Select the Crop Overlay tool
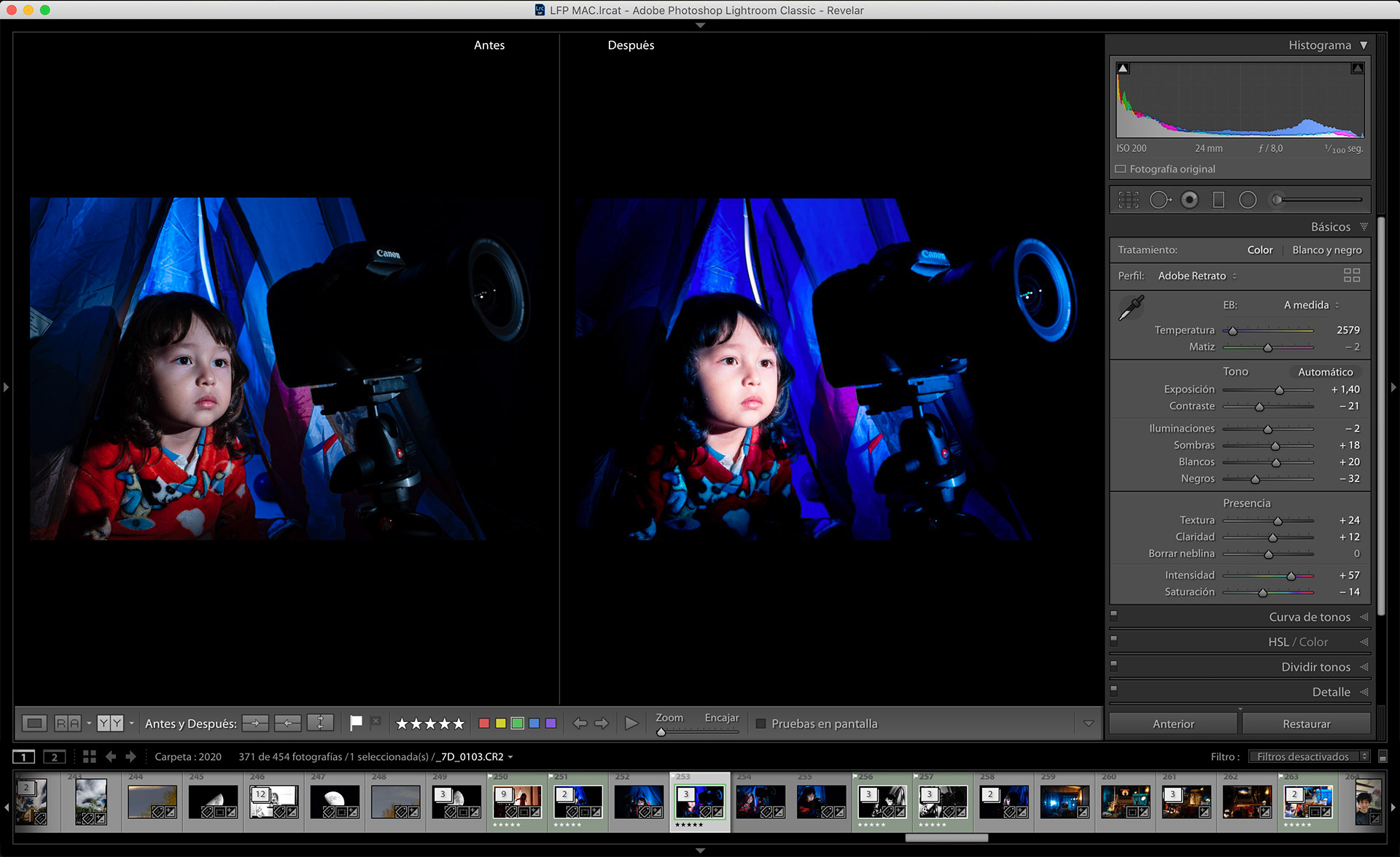Screen dimensions: 1400x857 click(x=1129, y=199)
